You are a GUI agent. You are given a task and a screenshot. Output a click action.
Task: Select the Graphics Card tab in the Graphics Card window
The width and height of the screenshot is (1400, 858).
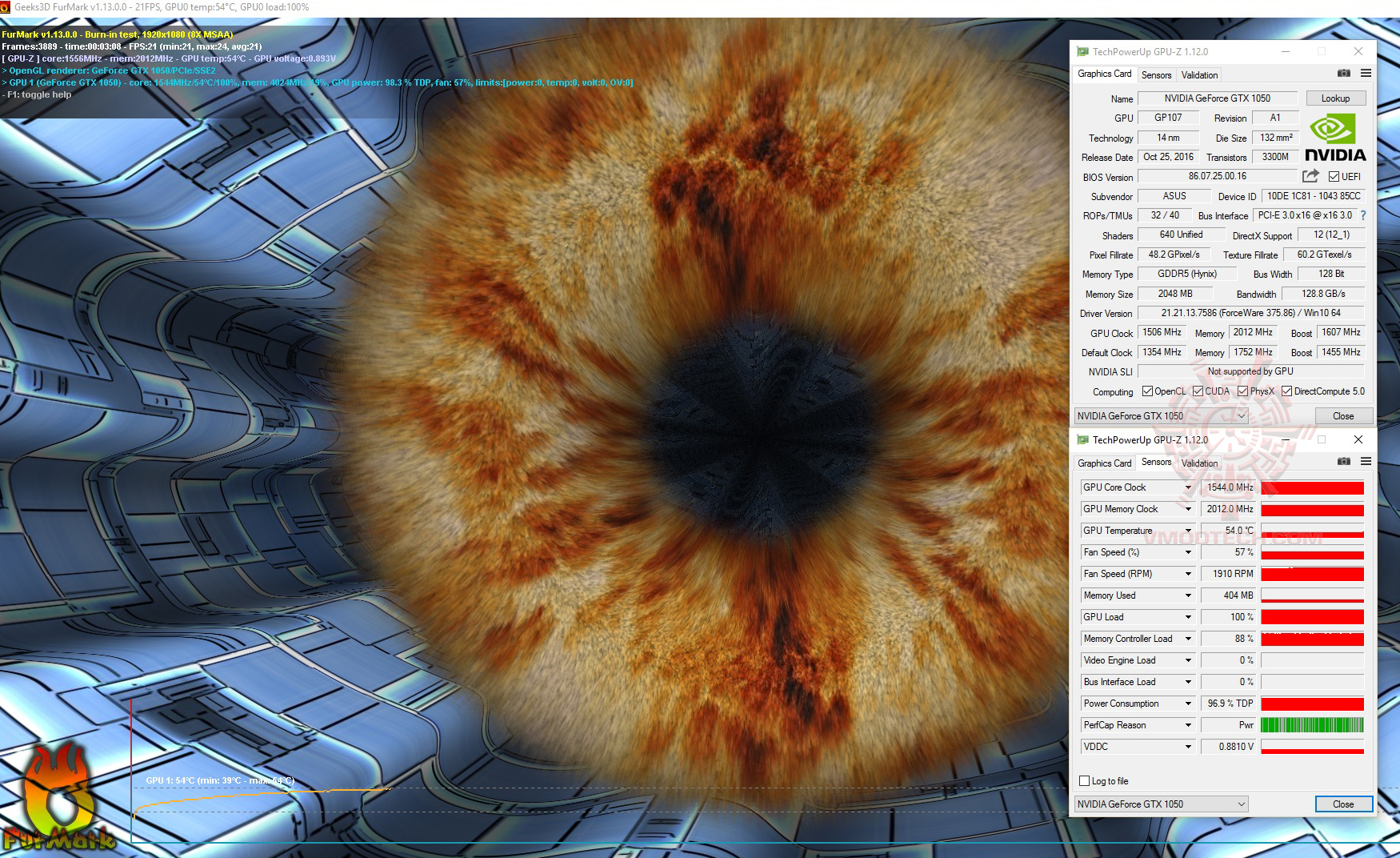[1105, 74]
